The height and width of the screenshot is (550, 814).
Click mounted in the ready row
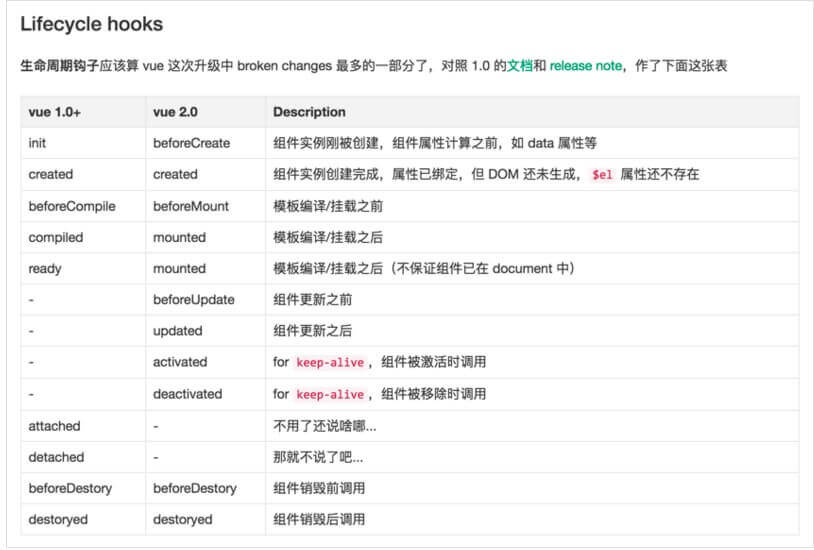[x=180, y=269]
